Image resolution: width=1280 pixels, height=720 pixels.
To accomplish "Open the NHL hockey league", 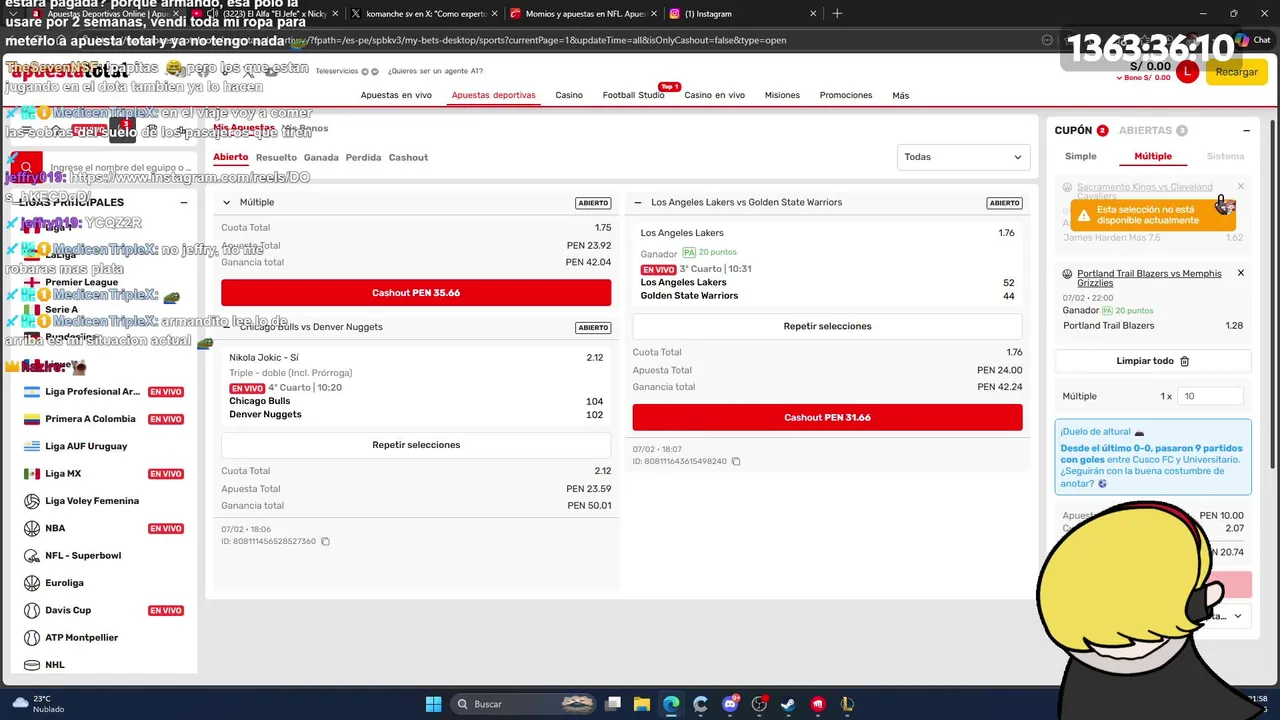I will 54,665.
